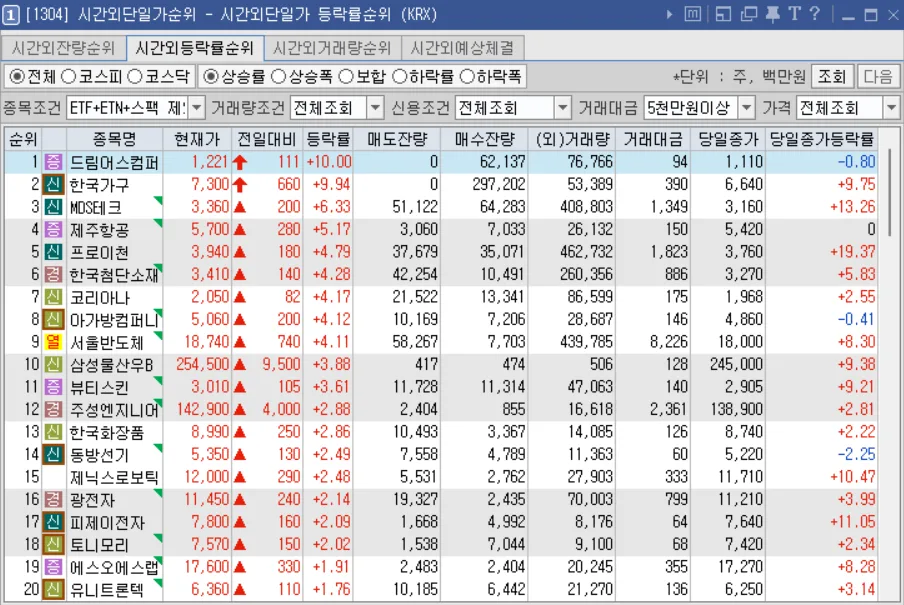Open the 거래대금 dropdown (5천만원이상)
Viewport: 904px width, 605px height.
[x=747, y=108]
